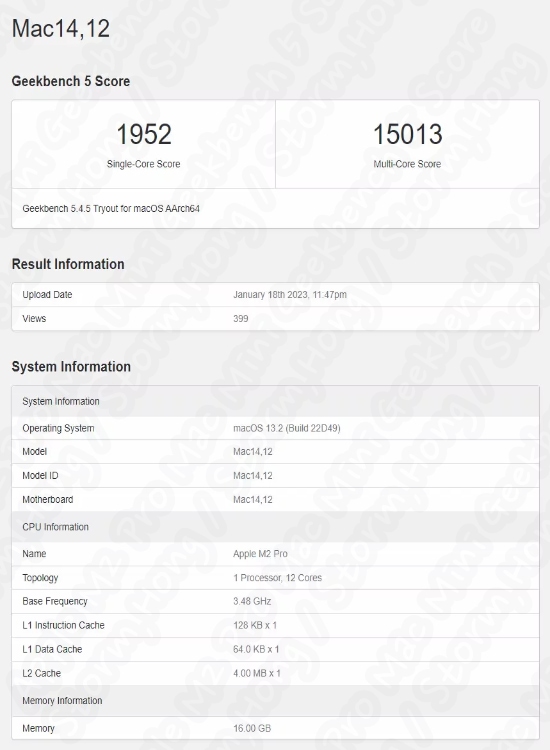Select the Single-Core Score label
Image resolution: width=550 pixels, height=750 pixels.
143,164
